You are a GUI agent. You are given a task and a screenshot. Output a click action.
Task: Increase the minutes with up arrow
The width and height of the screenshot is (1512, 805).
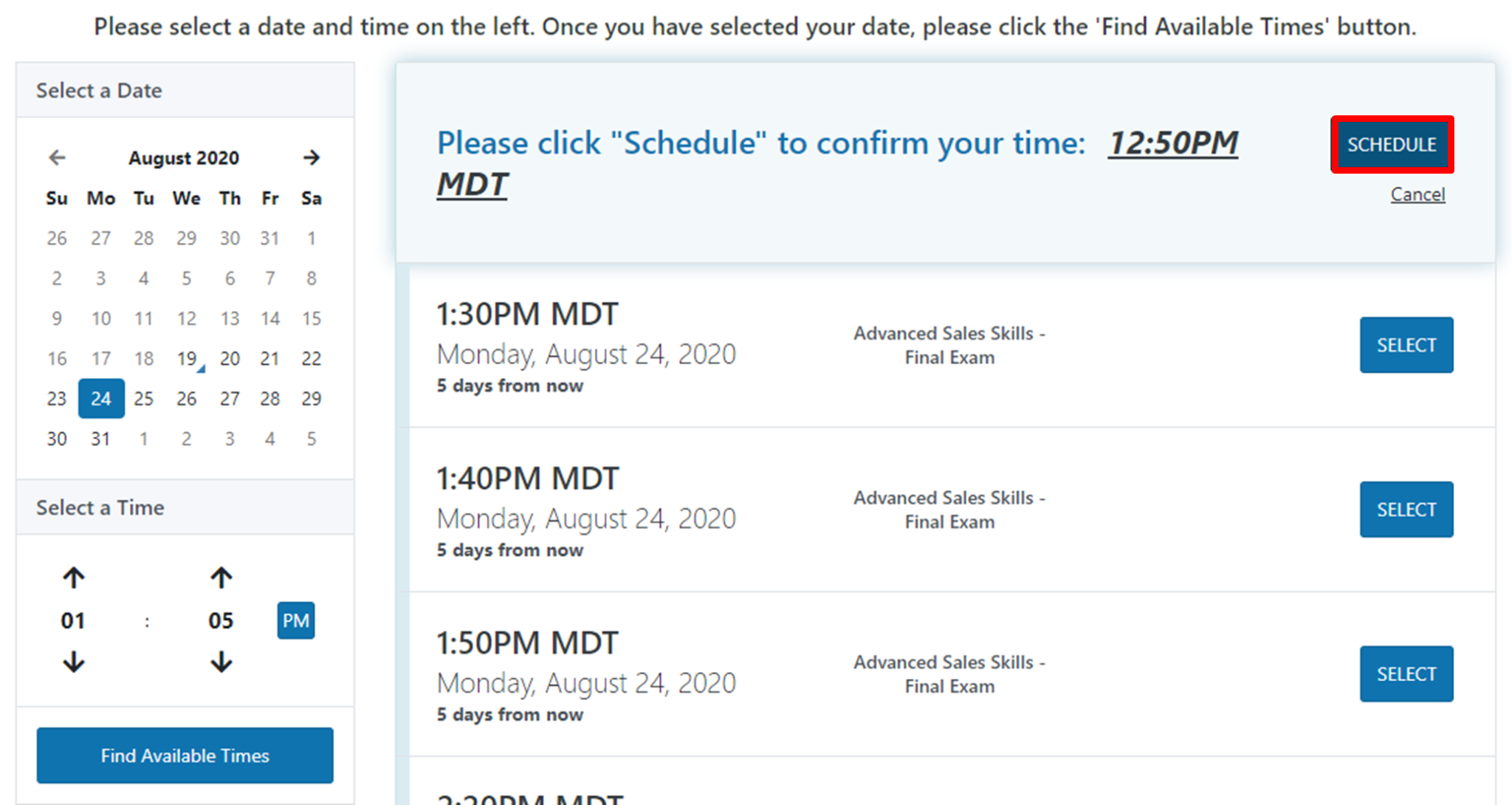[x=221, y=578]
